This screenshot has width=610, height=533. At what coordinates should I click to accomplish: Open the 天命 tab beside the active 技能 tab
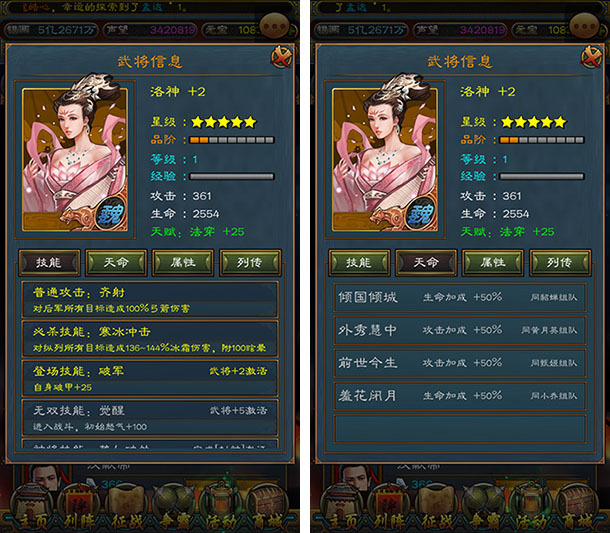click(x=116, y=263)
